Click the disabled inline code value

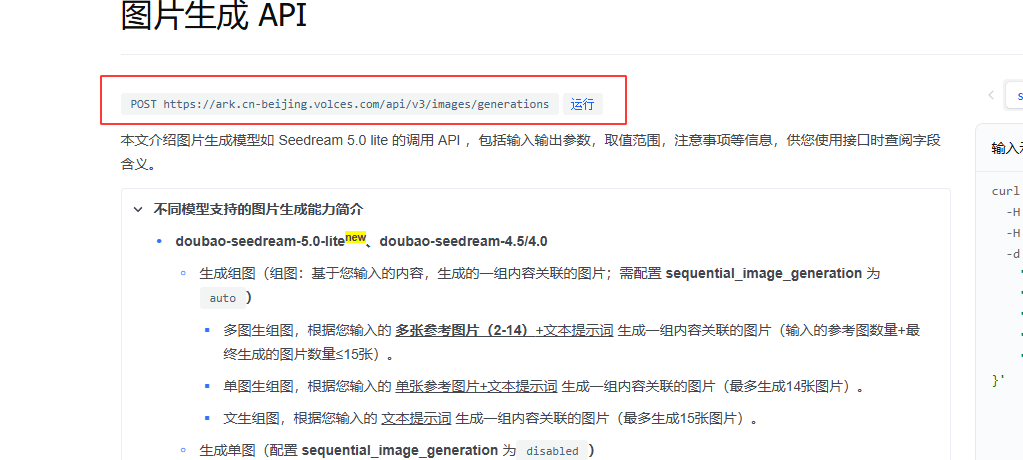point(552,451)
